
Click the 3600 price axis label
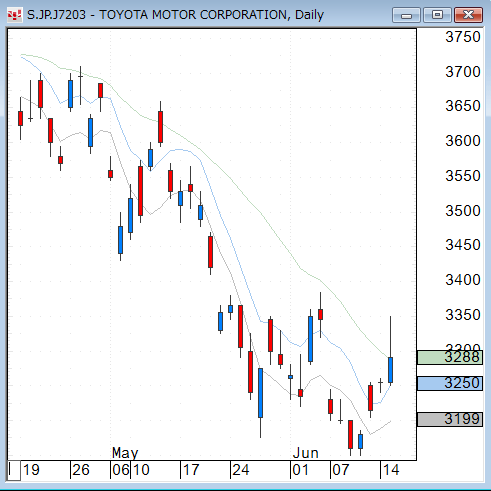(x=463, y=141)
